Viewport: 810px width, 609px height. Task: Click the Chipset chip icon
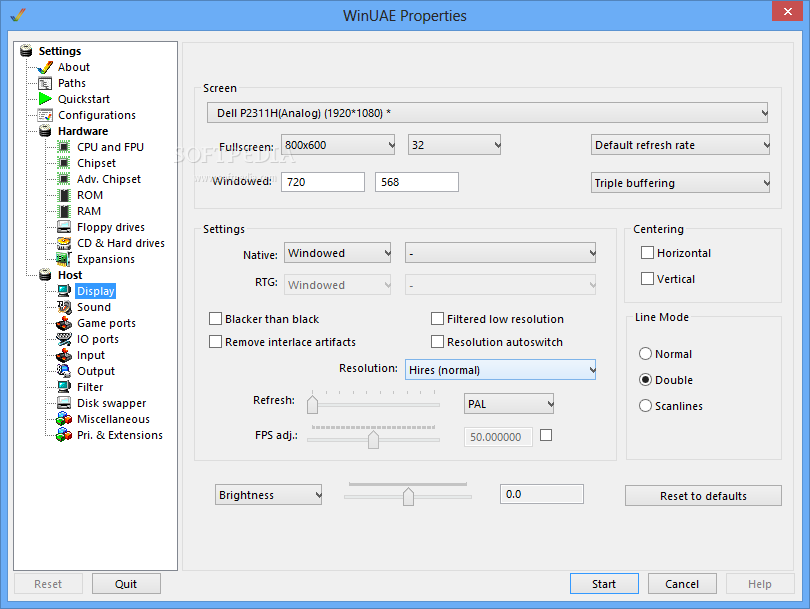64,163
